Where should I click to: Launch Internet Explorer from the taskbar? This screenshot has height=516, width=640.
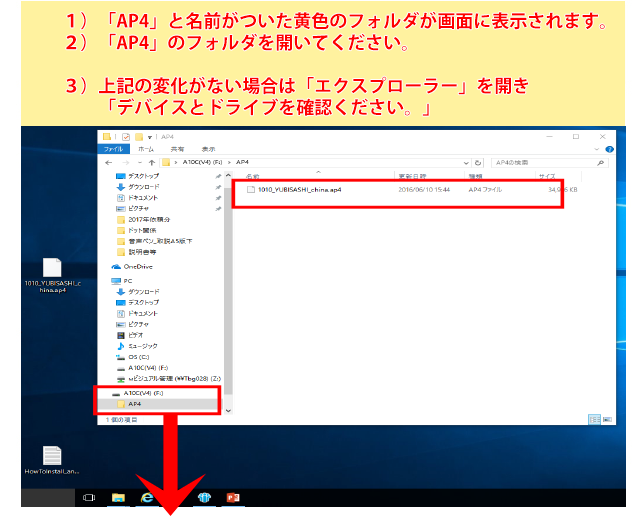[x=146, y=497]
